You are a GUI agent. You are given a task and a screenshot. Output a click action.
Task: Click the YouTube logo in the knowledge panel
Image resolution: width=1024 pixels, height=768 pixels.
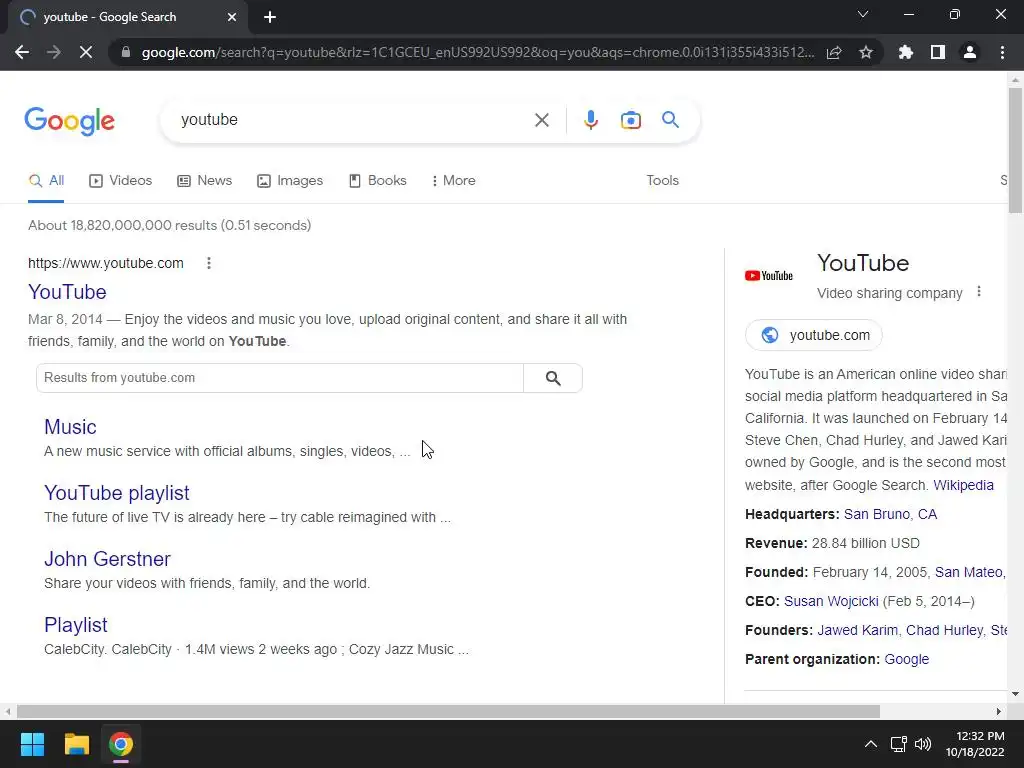[769, 276]
